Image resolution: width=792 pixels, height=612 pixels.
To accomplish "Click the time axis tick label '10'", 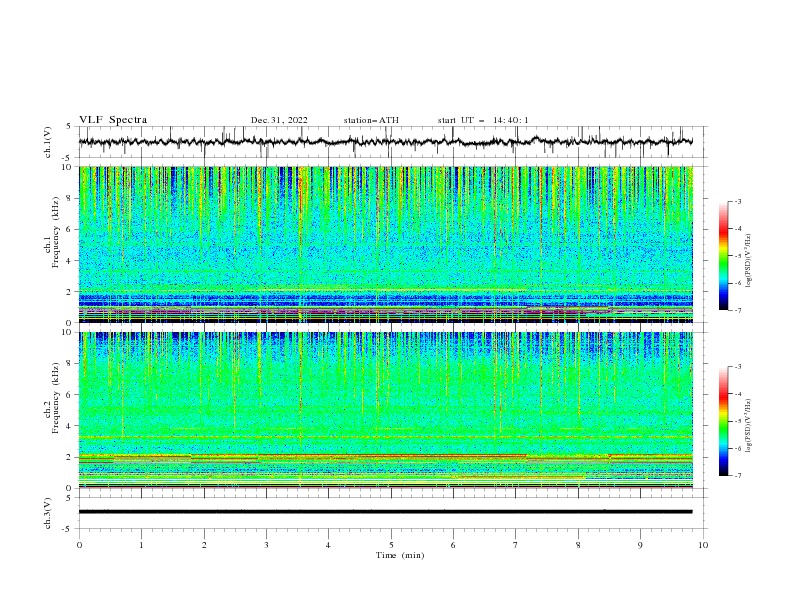I will click(x=703, y=545).
